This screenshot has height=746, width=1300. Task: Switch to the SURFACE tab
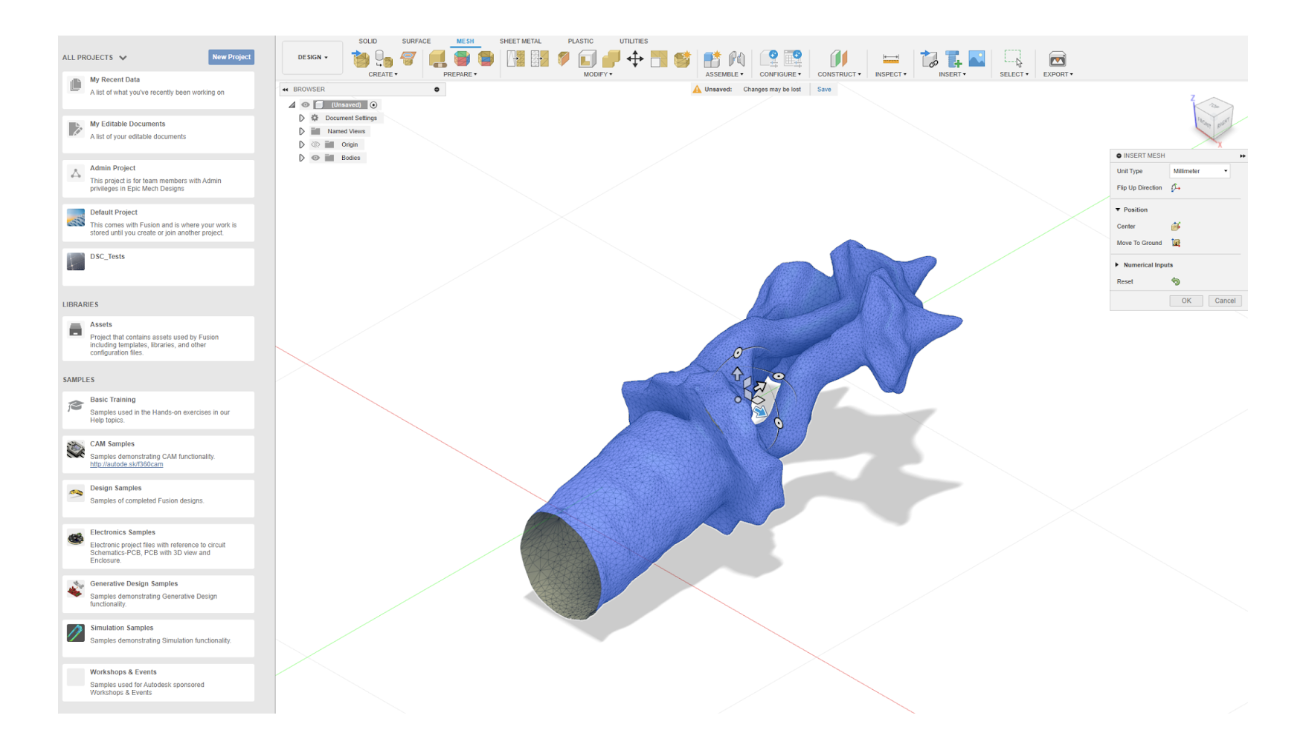click(416, 41)
